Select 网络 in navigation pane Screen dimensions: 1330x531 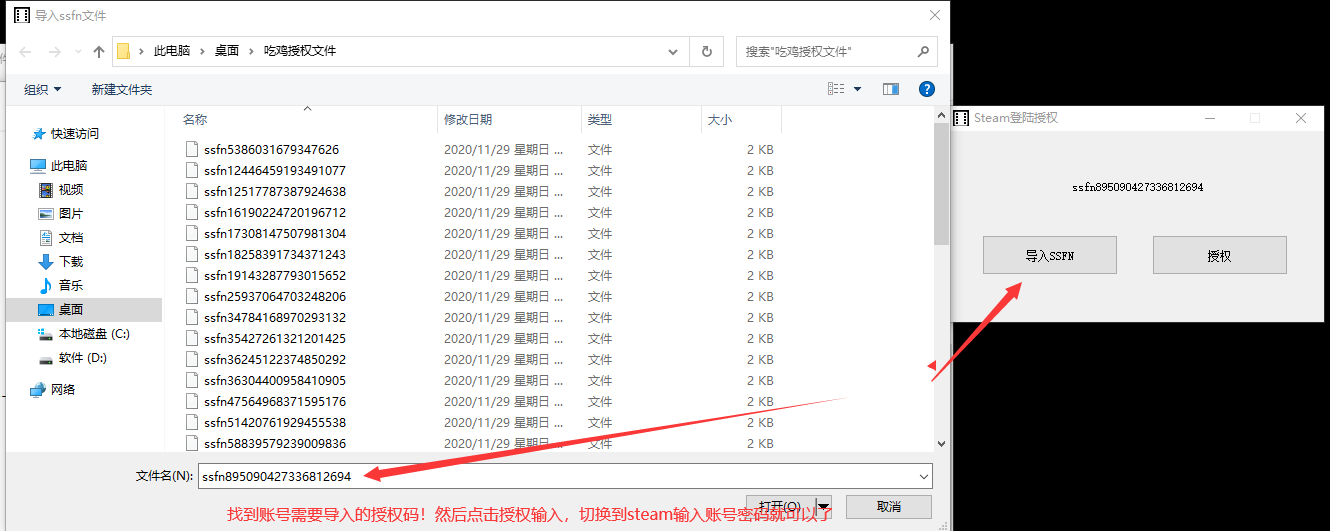click(x=63, y=389)
